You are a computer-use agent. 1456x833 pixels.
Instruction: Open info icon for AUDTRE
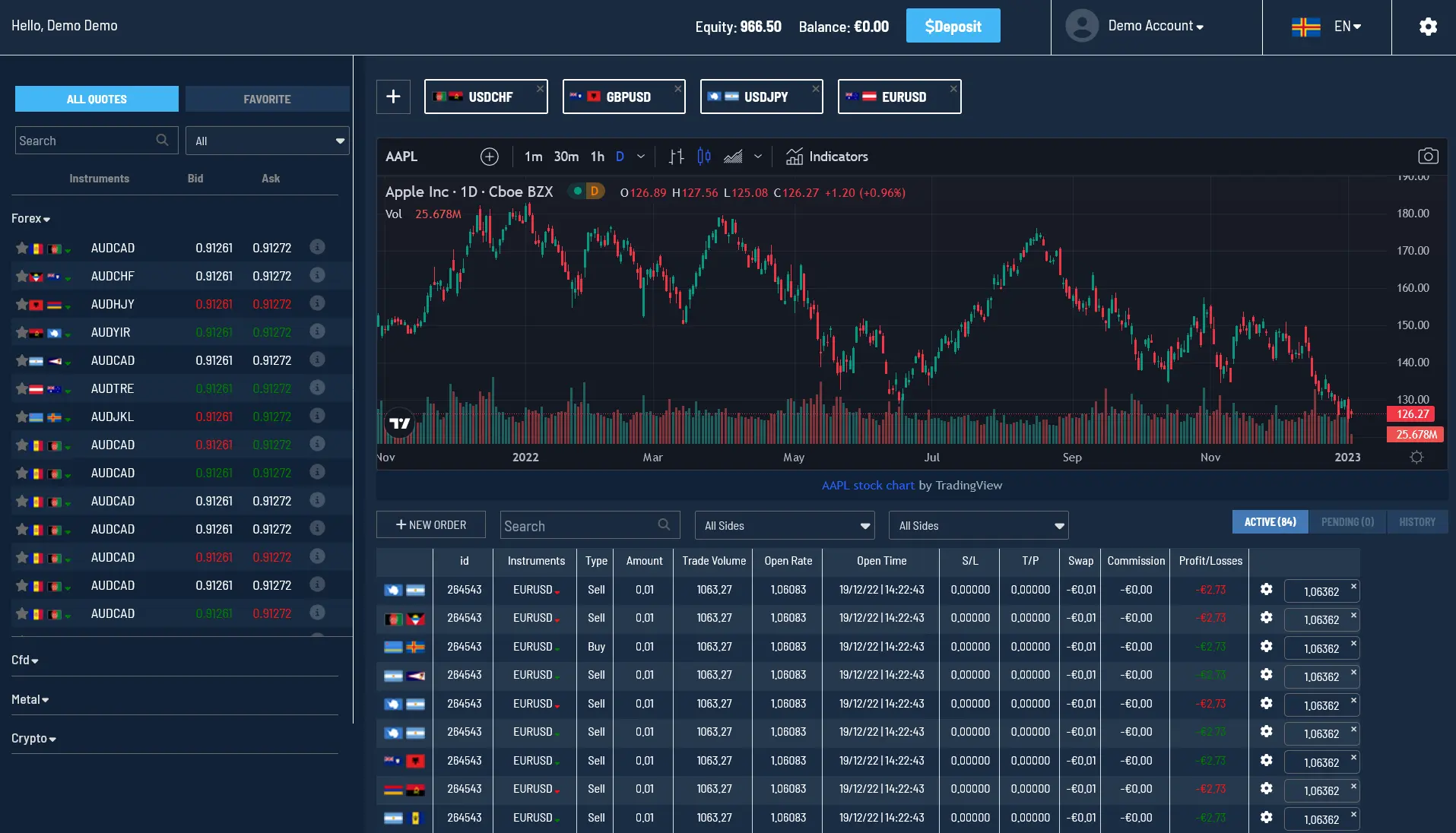coord(317,388)
